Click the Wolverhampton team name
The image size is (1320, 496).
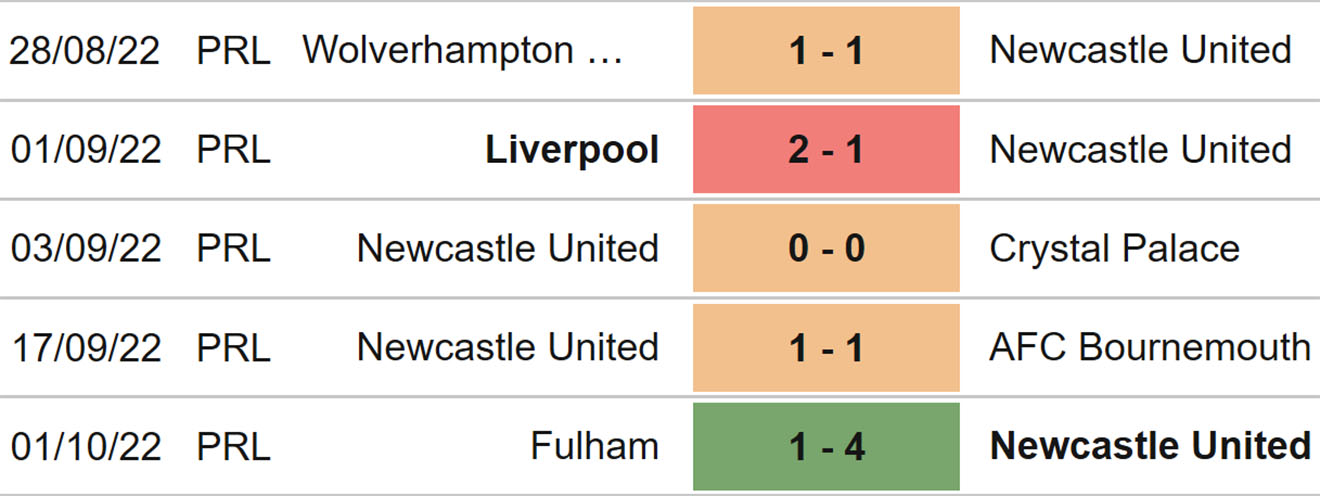[462, 50]
